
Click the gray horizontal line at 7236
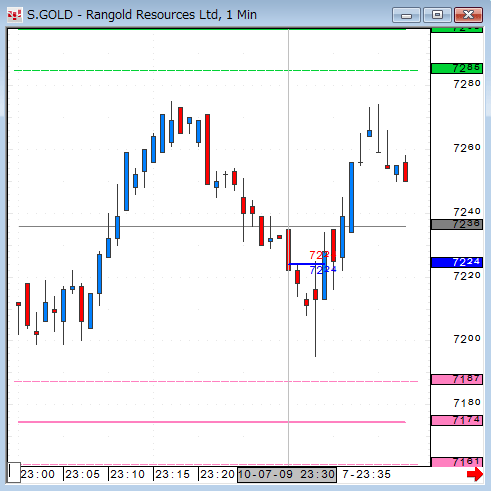[x=212, y=227]
